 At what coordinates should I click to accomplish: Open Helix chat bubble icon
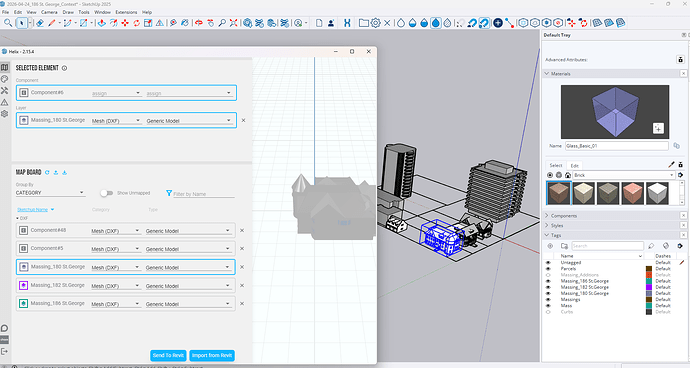(4, 328)
